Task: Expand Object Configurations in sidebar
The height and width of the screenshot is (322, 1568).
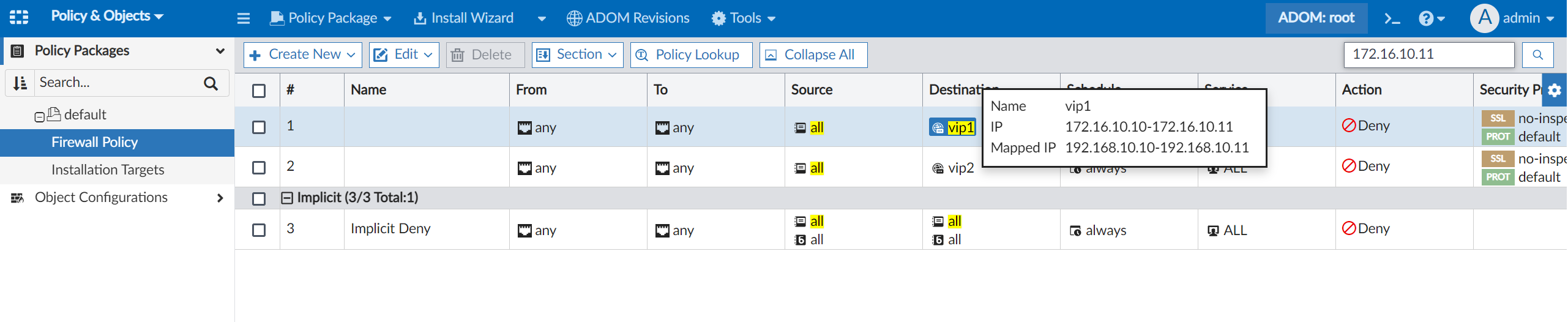Action: 220,198
